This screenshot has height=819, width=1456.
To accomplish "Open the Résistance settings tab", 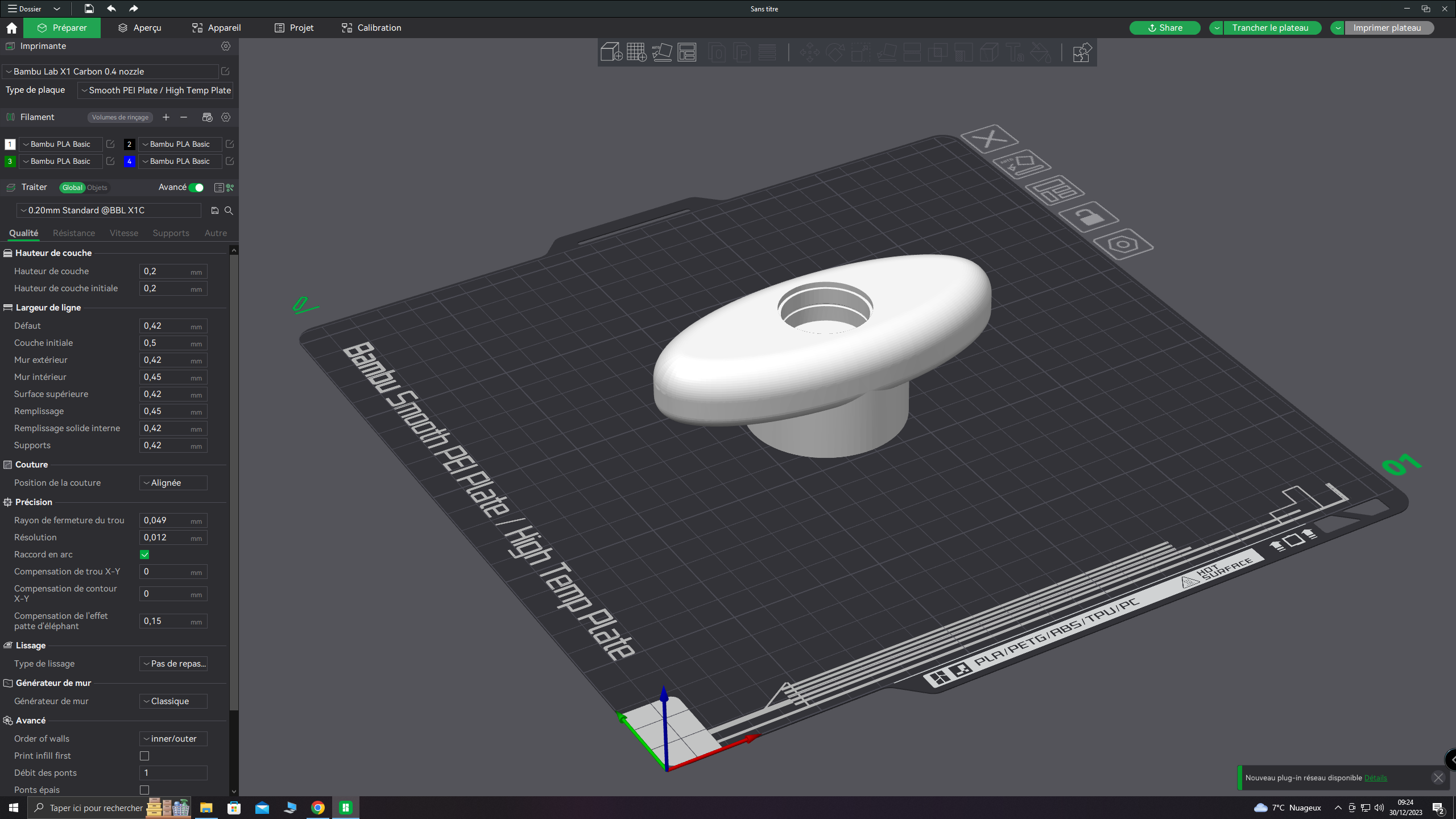I will (x=74, y=233).
